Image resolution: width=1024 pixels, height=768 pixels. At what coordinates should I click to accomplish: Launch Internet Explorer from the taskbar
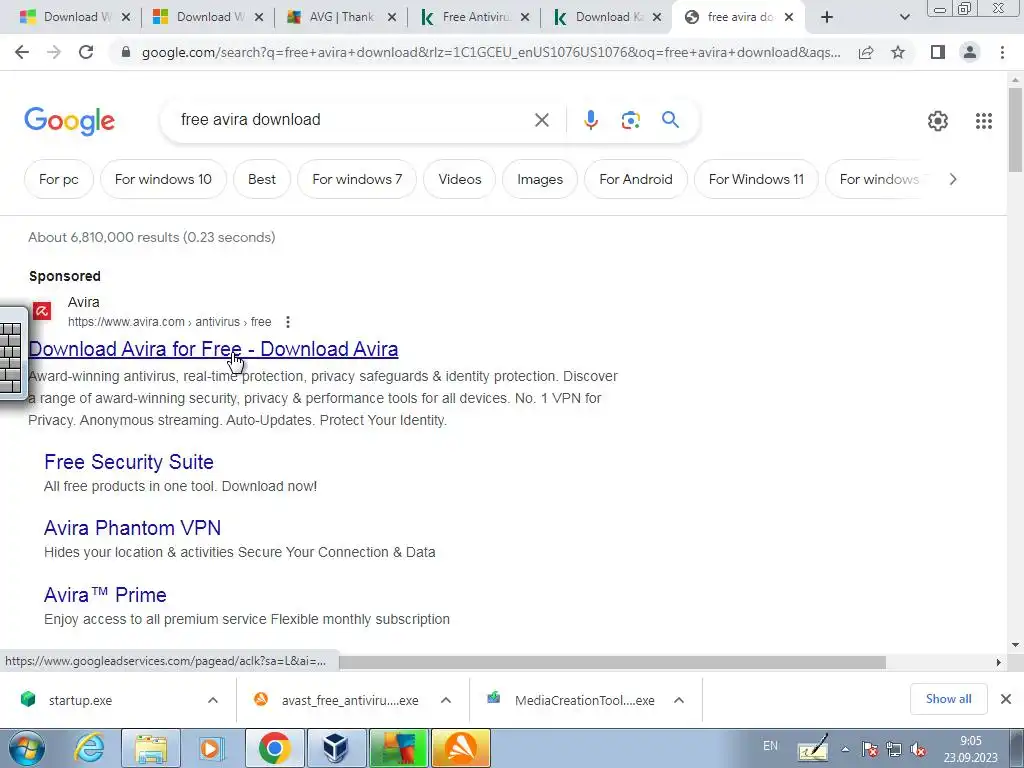tap(88, 748)
